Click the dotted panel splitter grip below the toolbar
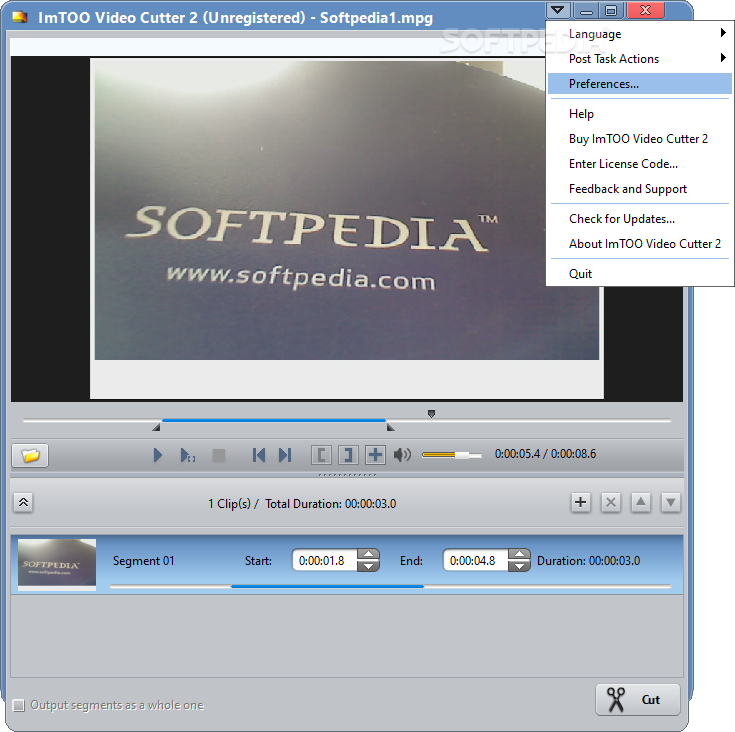The width and height of the screenshot is (735, 732). (347, 475)
